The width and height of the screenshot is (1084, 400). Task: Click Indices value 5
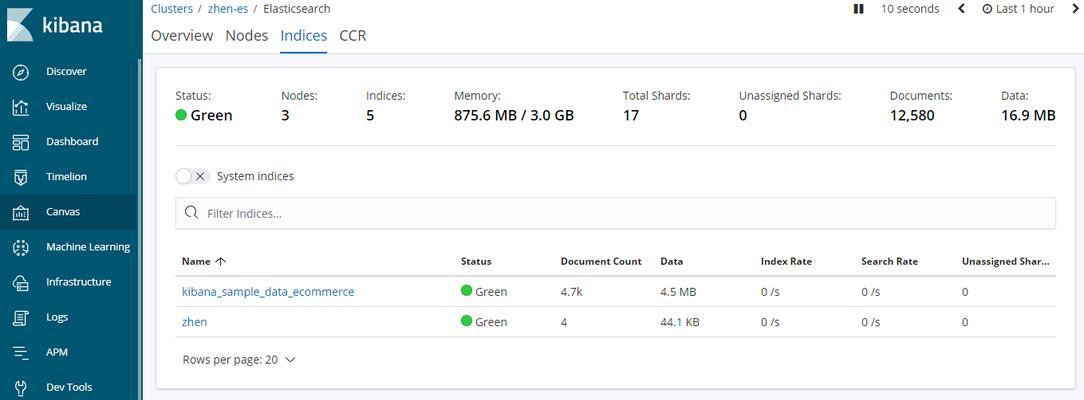(370, 115)
